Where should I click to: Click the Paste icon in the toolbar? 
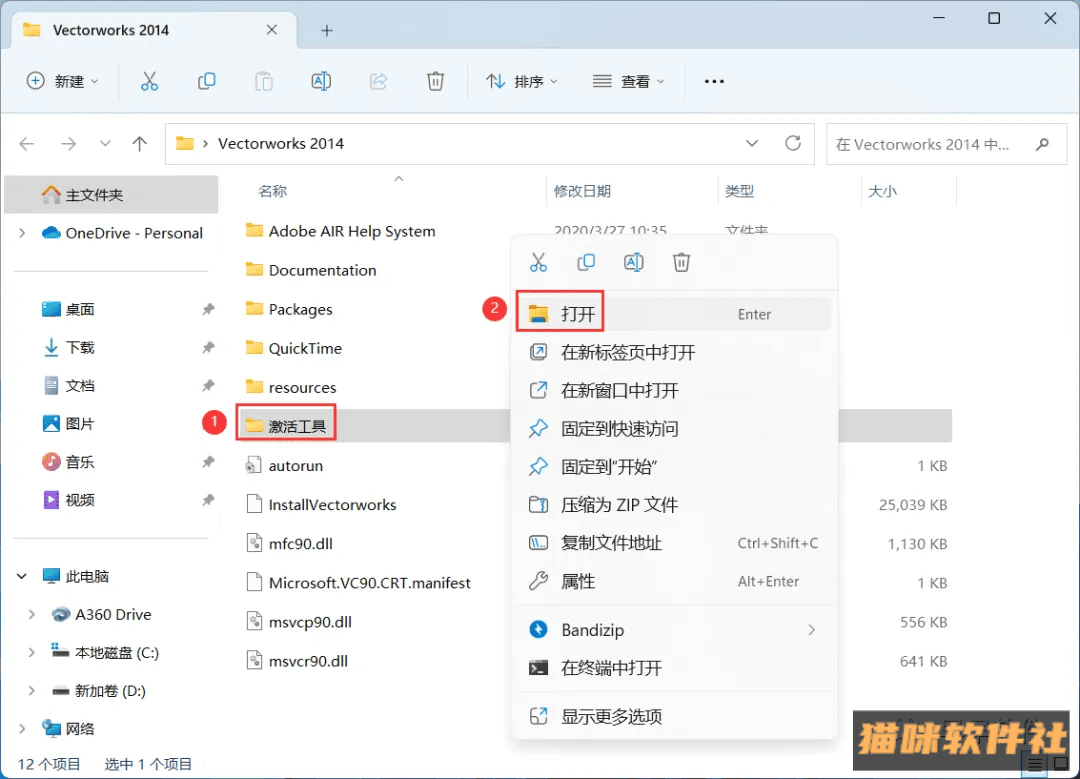tap(264, 81)
